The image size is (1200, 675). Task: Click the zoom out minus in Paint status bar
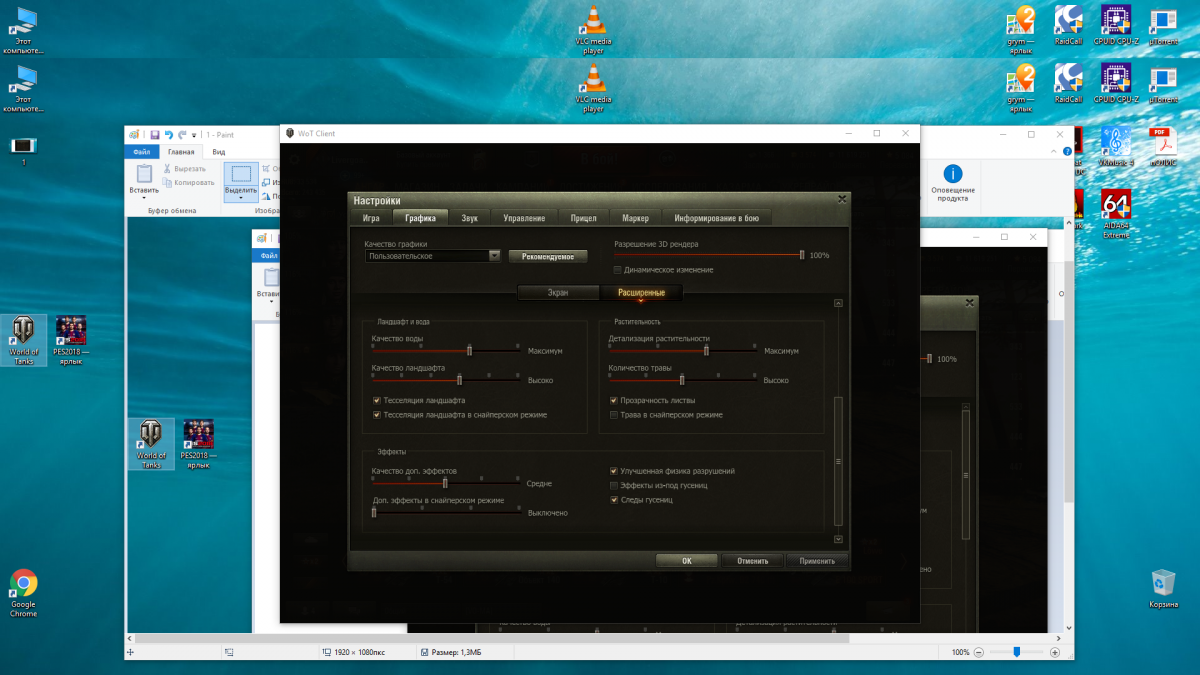pyautogui.click(x=979, y=652)
